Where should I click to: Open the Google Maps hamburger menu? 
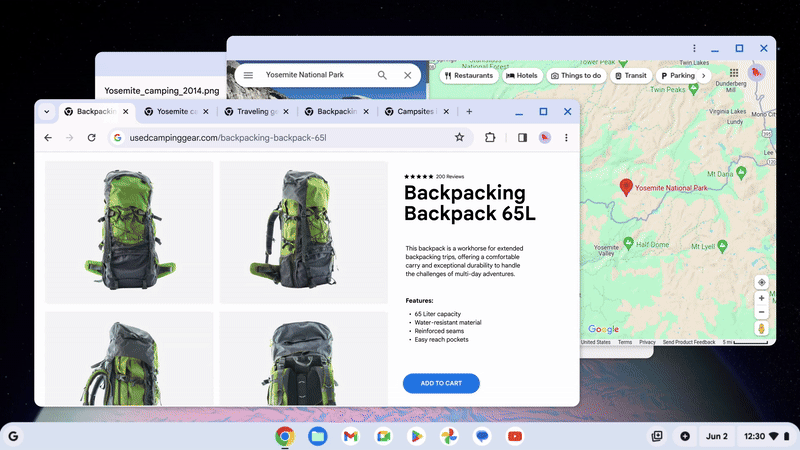(x=247, y=75)
